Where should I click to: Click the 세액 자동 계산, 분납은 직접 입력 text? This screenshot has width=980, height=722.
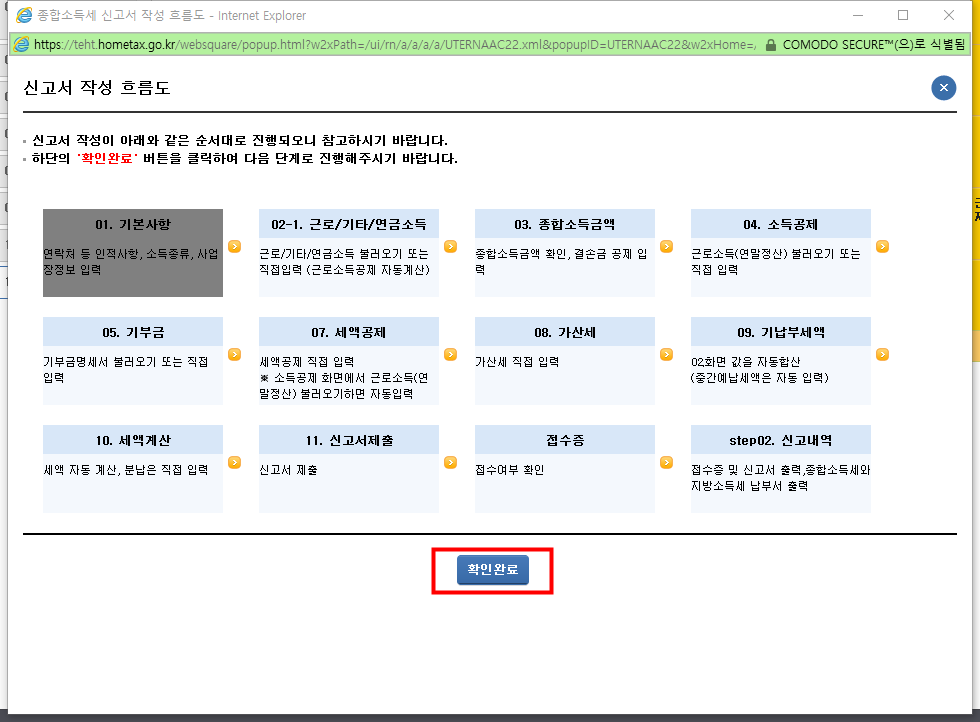[x=126, y=470]
